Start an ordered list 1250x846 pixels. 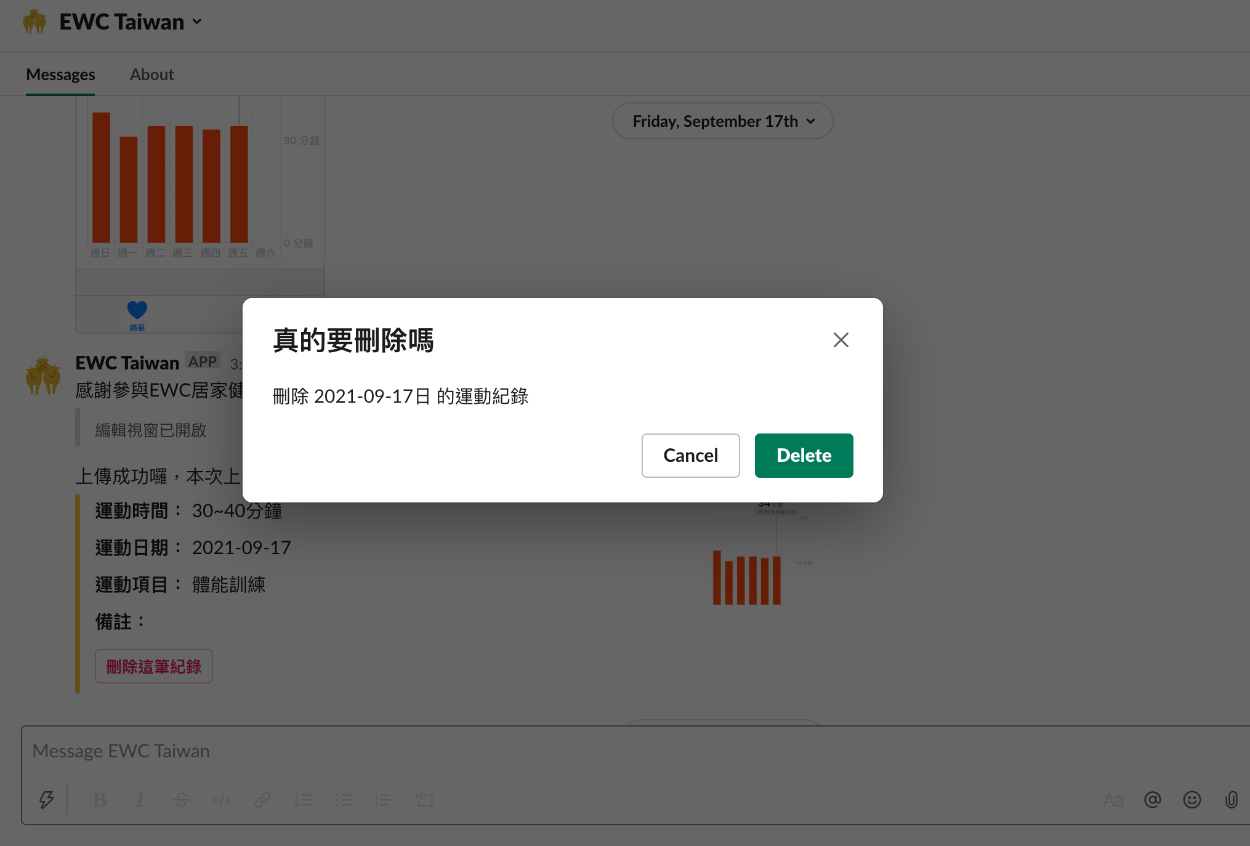pyautogui.click(x=303, y=800)
